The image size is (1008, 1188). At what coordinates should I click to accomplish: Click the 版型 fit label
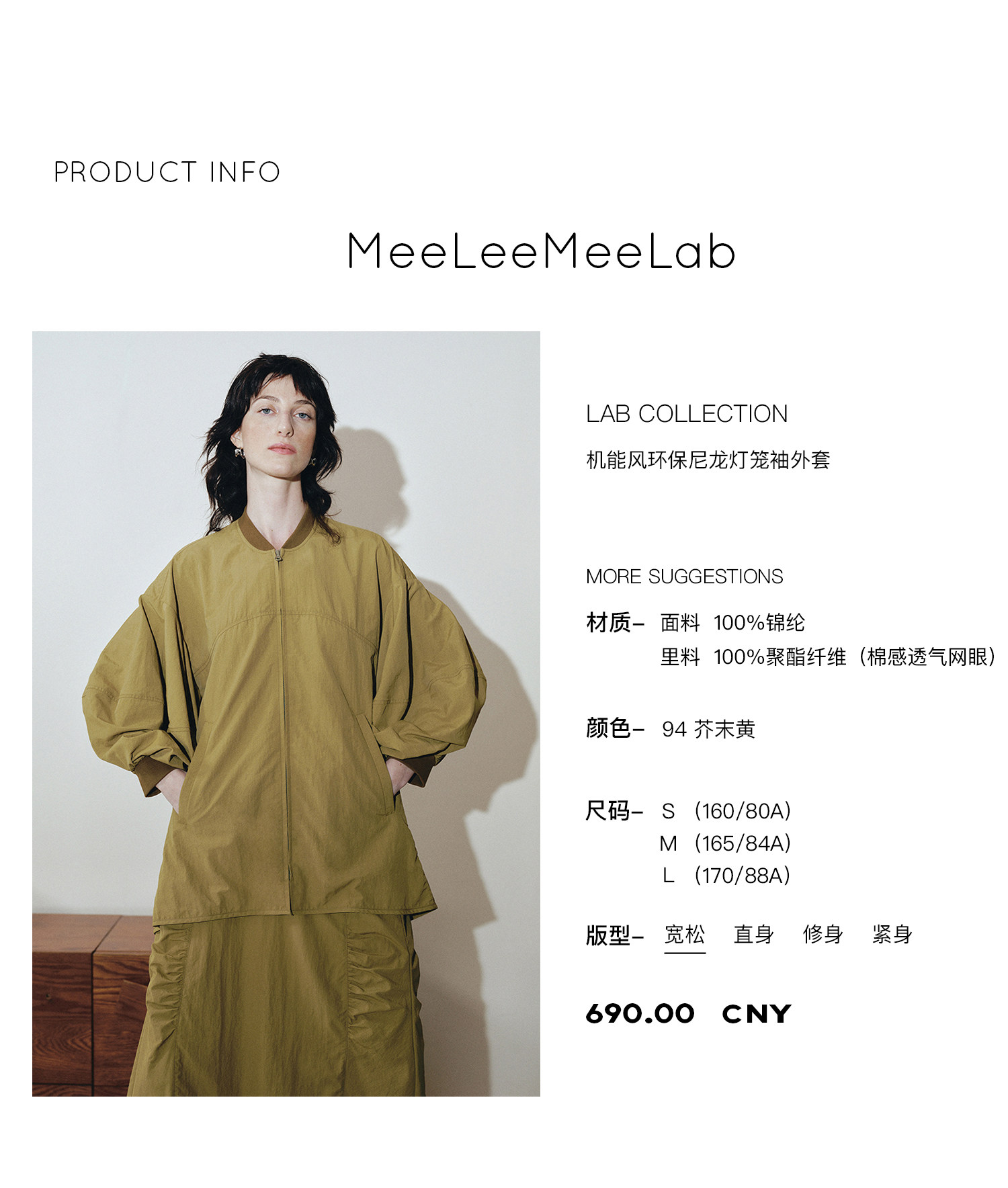click(608, 935)
